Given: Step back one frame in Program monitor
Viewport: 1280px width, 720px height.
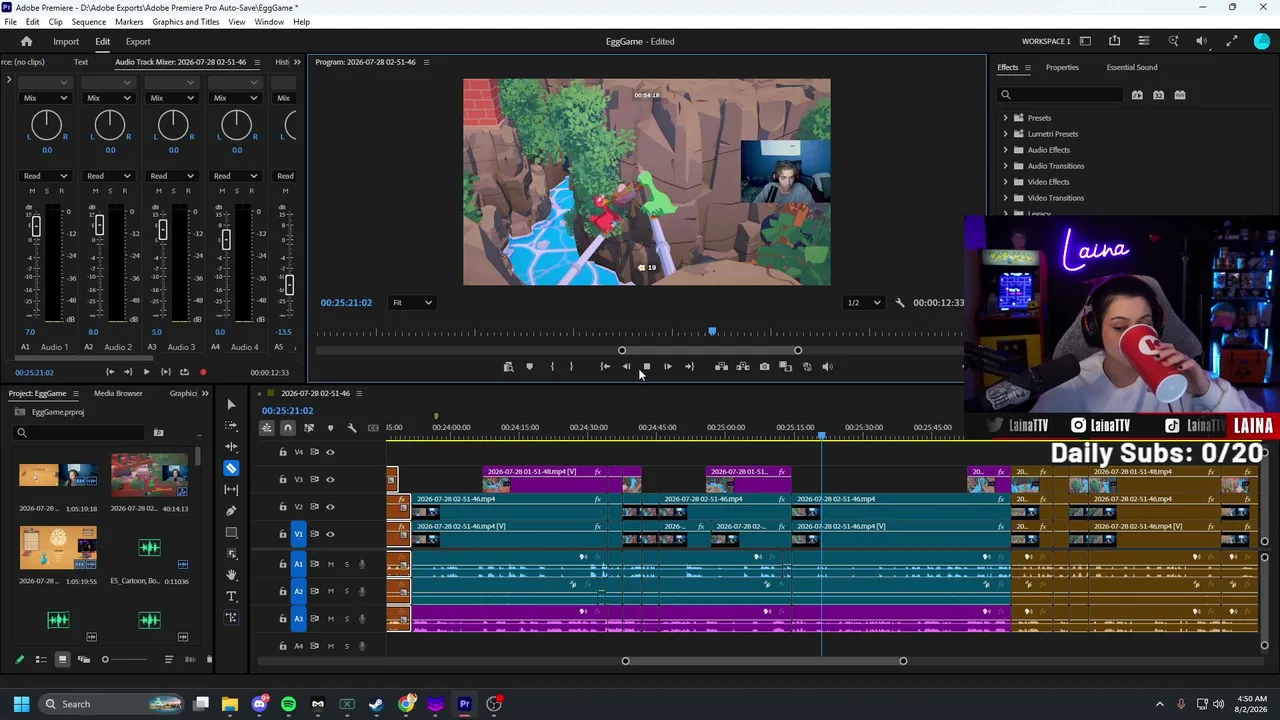Looking at the screenshot, I should (x=626, y=367).
